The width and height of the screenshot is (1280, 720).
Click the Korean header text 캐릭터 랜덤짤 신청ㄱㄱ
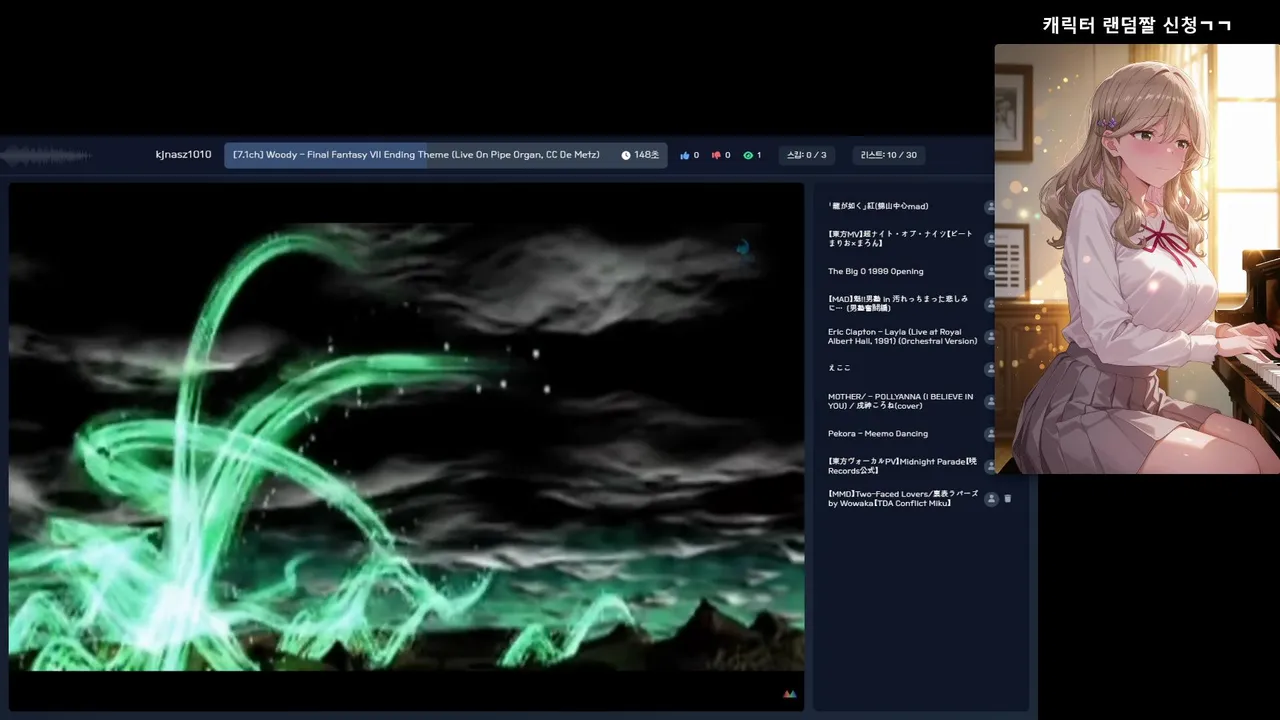pos(1137,25)
